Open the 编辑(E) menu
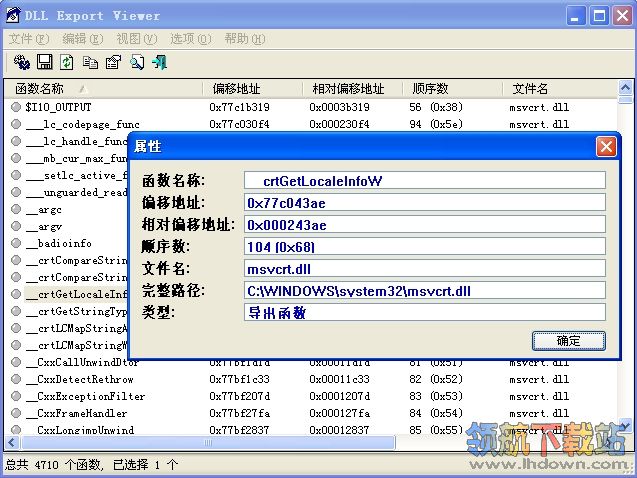The height and width of the screenshot is (478, 637). click(83, 39)
